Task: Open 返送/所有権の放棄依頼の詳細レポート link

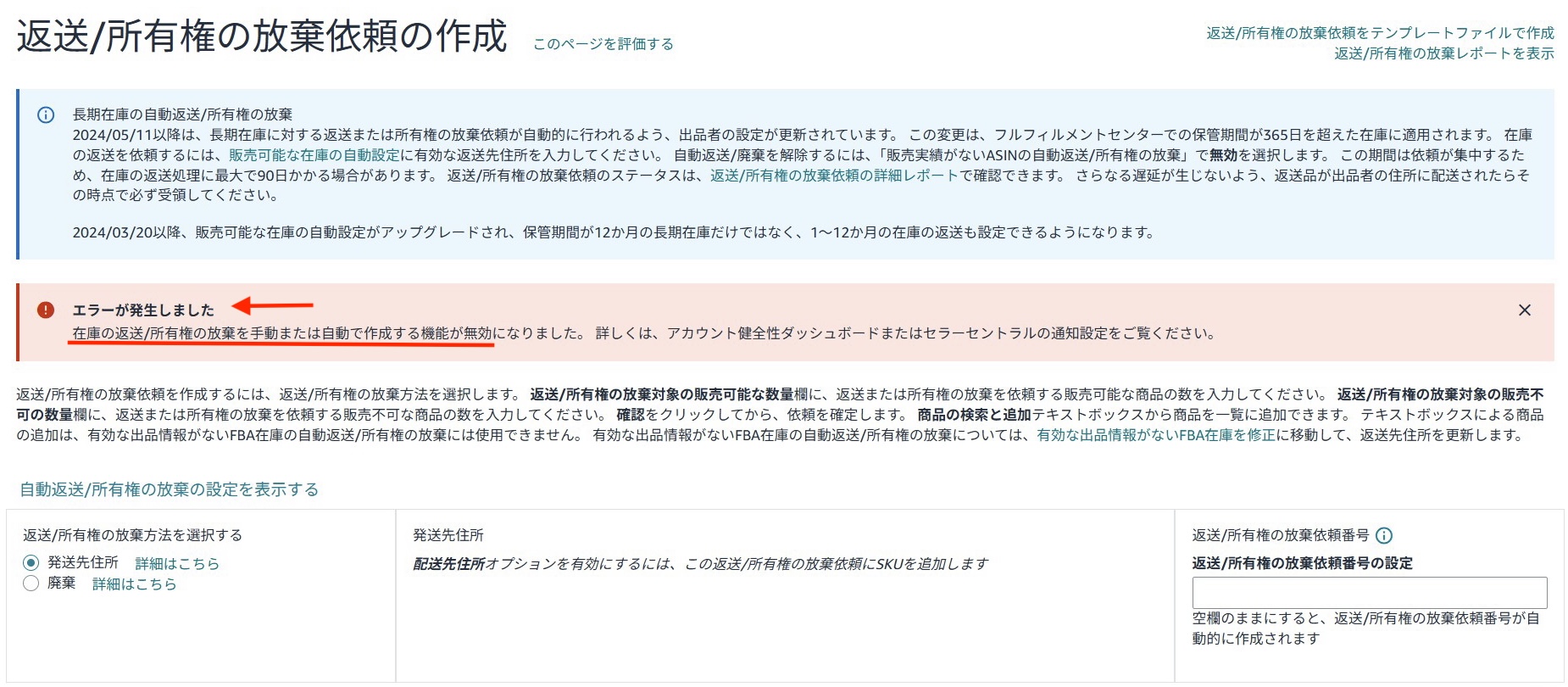Action: [833, 176]
